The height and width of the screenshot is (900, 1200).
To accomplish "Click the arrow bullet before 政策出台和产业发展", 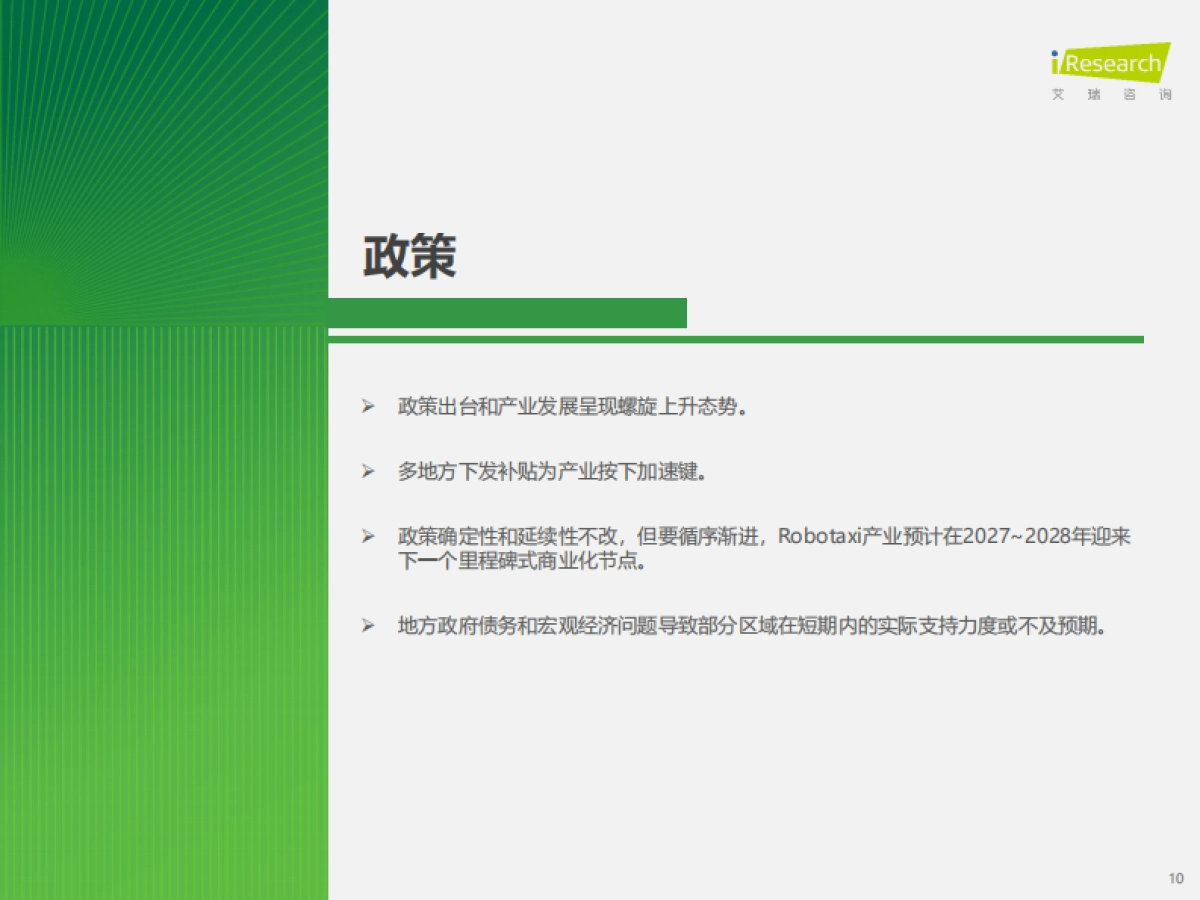I will [368, 407].
